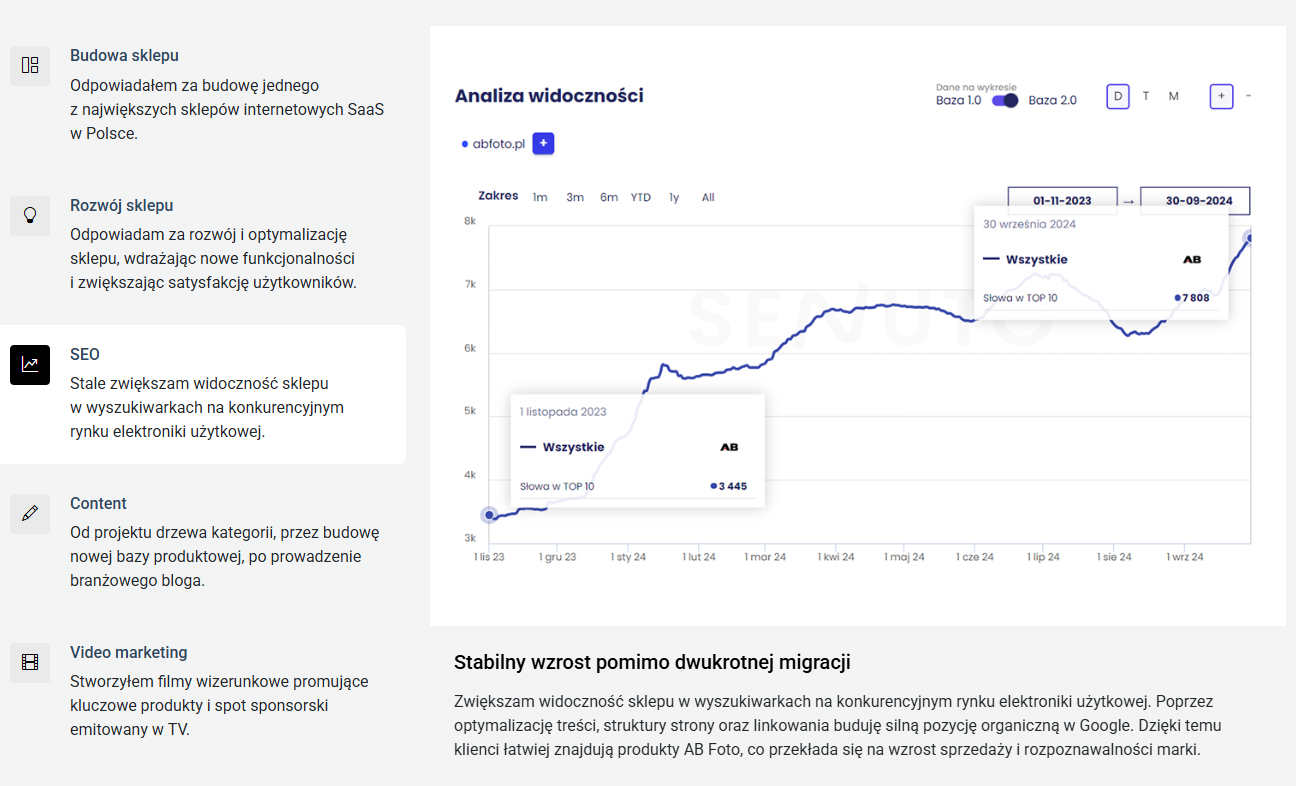Click chart end point marker for 30 września

pos(1250,238)
